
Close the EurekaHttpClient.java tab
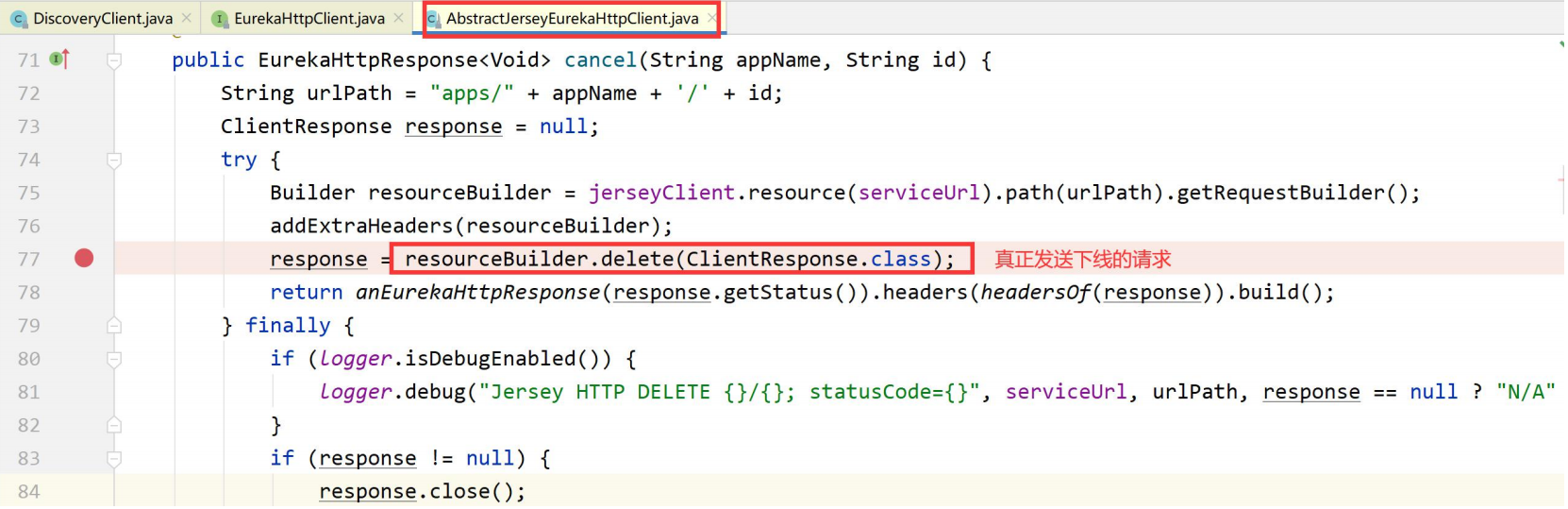point(398,18)
